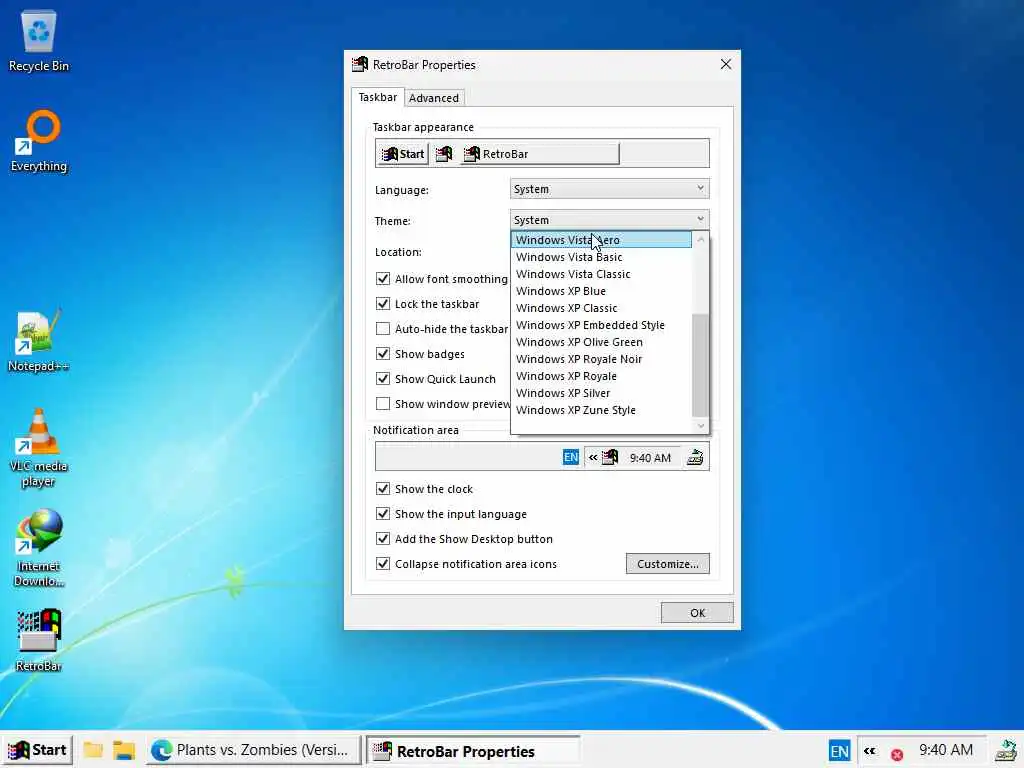Choose Windows Vista Basic theme
The height and width of the screenshot is (768, 1024).
(601, 257)
